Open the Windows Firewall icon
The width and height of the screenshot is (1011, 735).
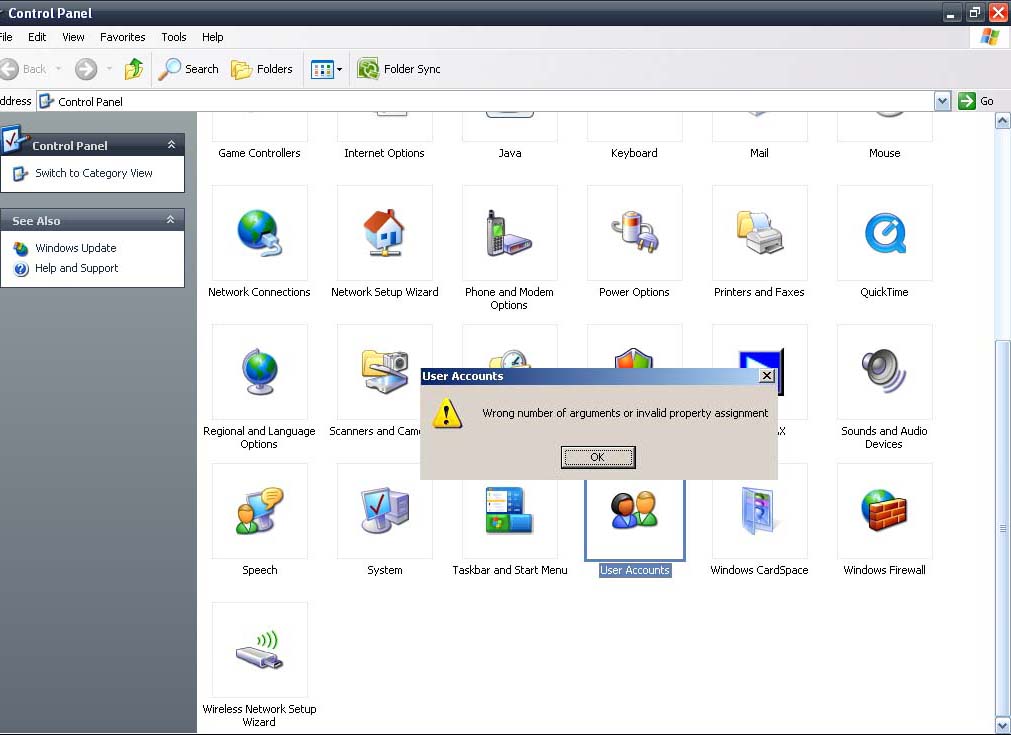884,512
